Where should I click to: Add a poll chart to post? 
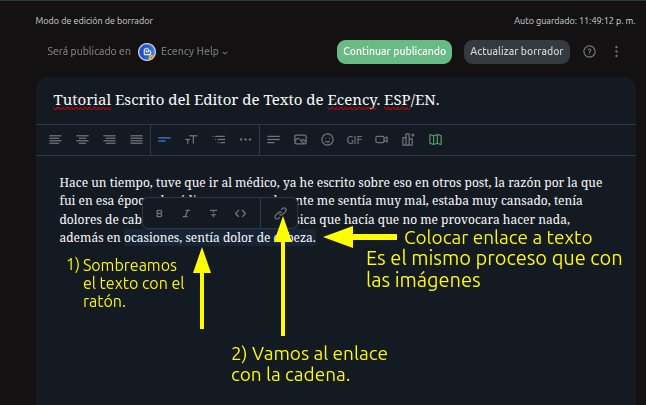tap(408, 139)
